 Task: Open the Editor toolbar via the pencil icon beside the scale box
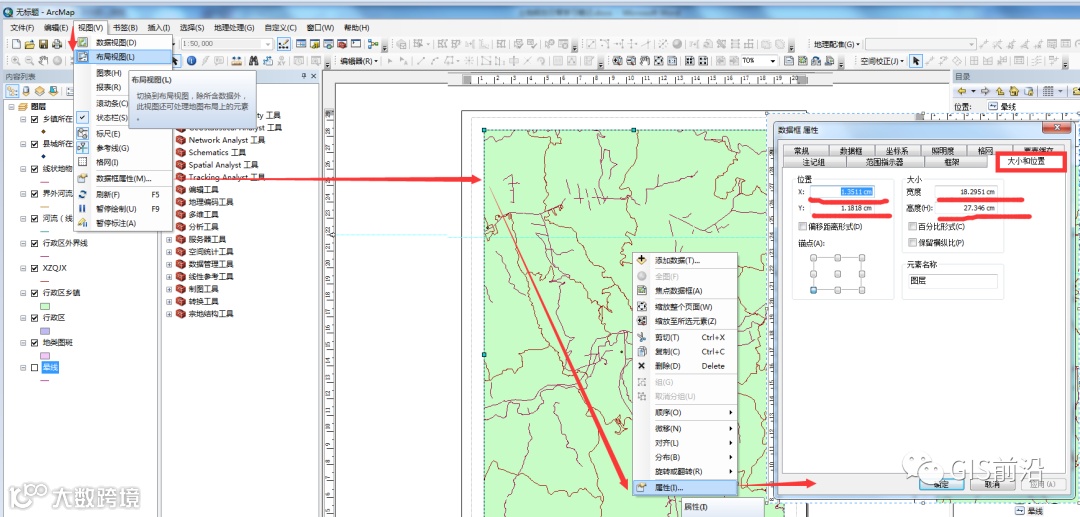(283, 44)
